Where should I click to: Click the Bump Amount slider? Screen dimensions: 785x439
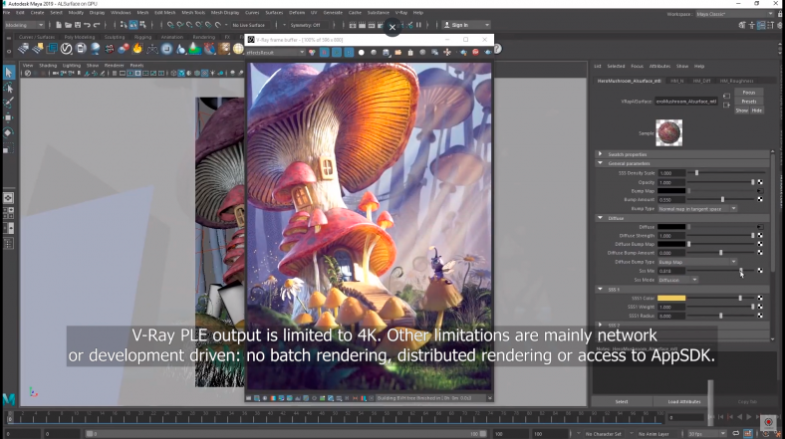coord(721,200)
